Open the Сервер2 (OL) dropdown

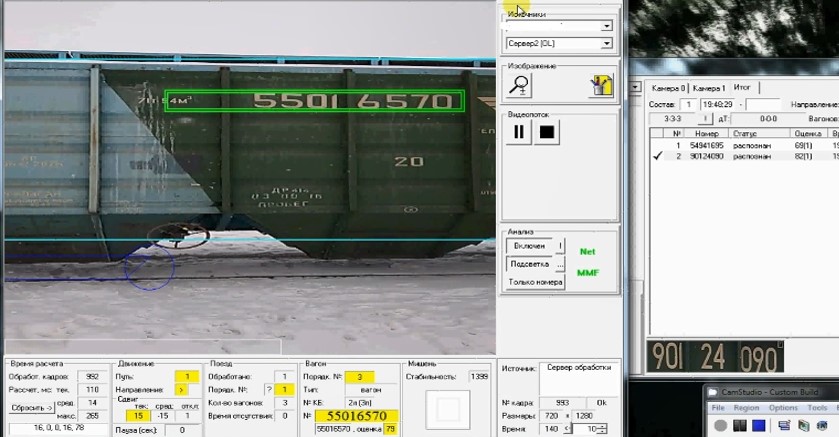(606, 44)
